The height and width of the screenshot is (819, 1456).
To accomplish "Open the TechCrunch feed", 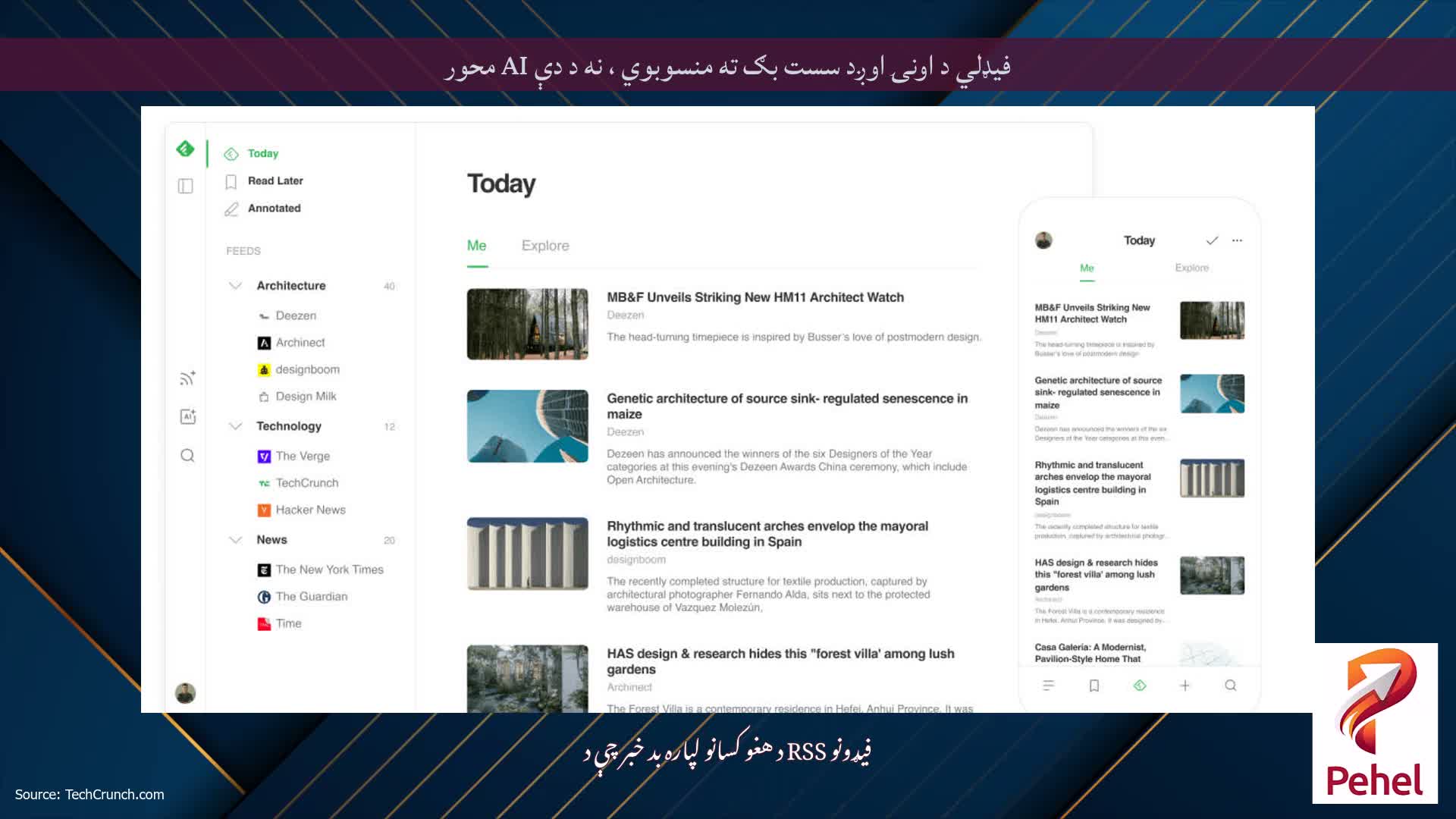I will click(x=307, y=482).
